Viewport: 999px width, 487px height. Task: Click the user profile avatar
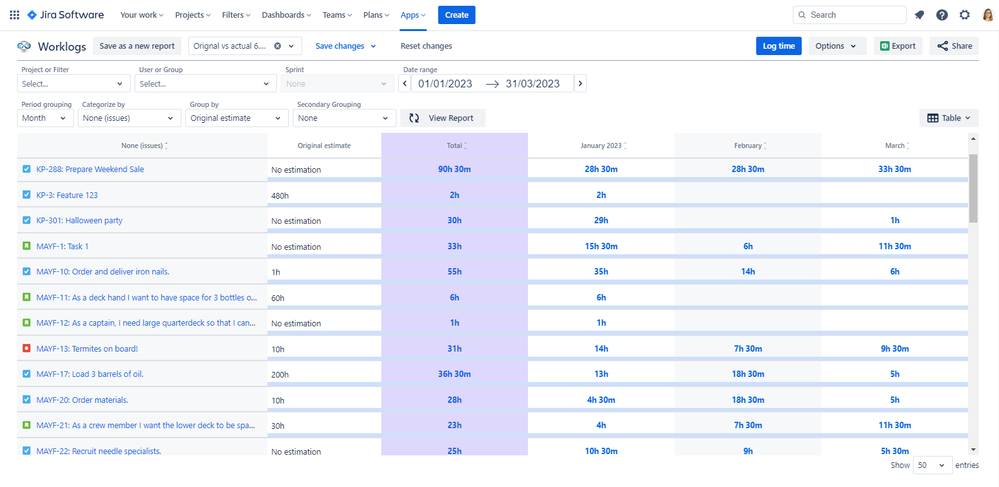click(x=987, y=15)
